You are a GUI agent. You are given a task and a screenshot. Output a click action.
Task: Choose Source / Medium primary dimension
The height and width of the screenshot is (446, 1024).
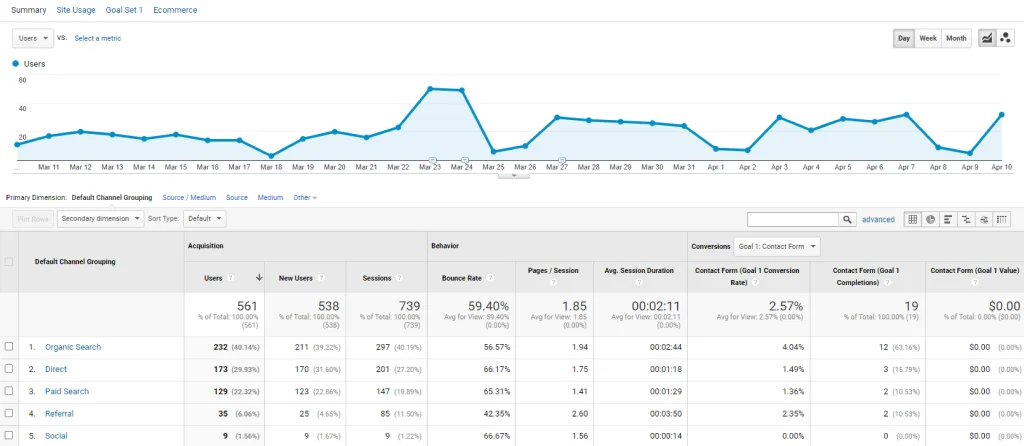coord(189,197)
